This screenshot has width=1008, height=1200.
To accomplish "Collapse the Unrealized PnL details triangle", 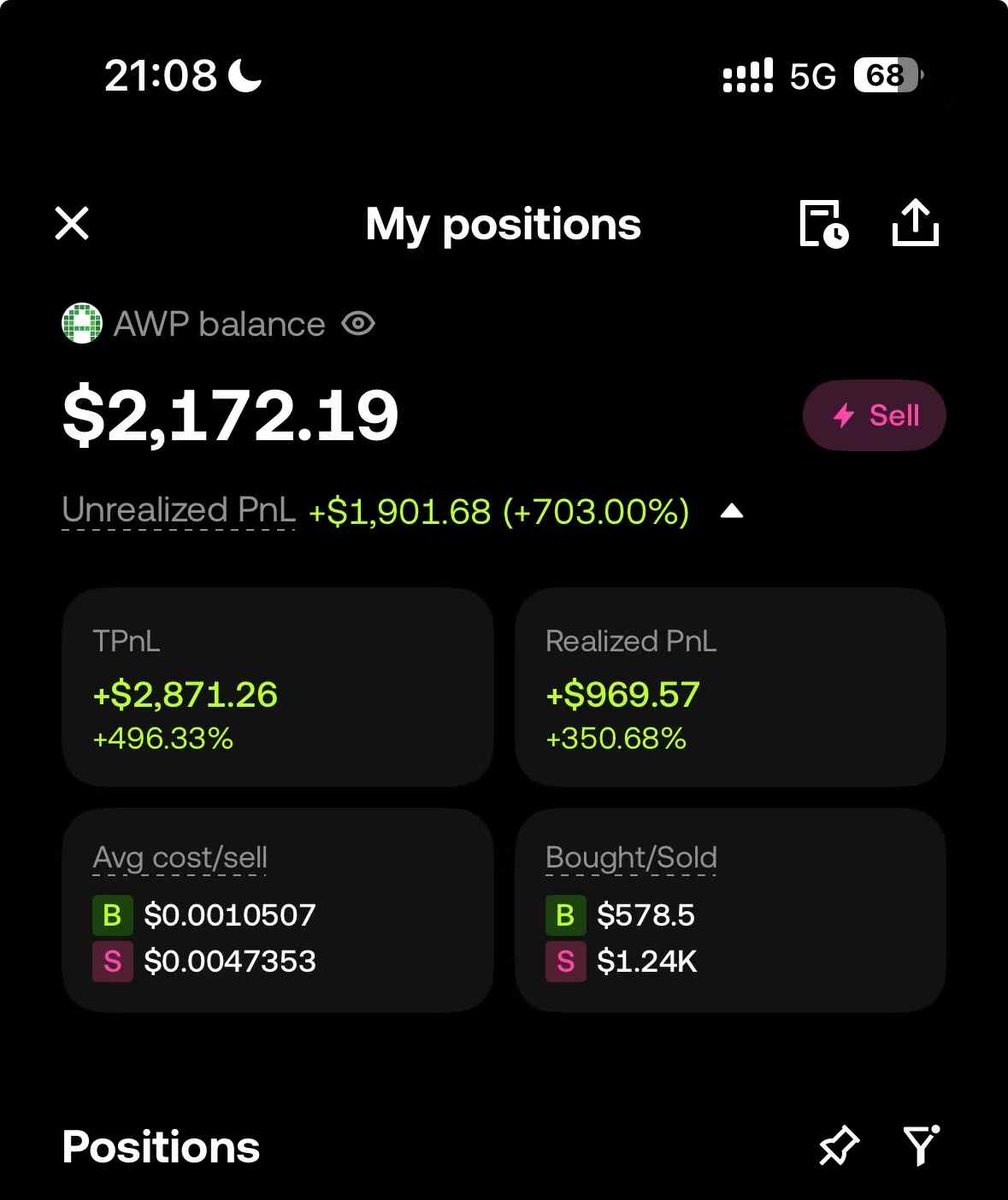I will 732,512.
